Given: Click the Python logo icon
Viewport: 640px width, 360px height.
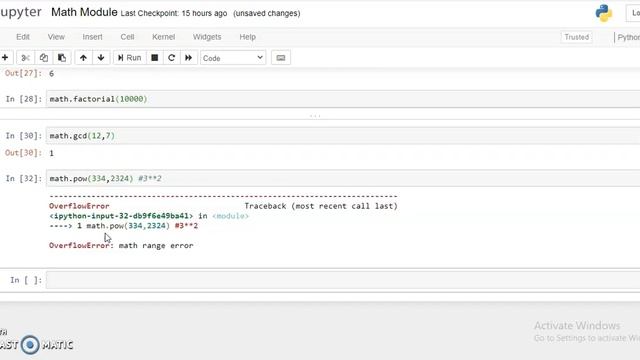Looking at the screenshot, I should [604, 13].
